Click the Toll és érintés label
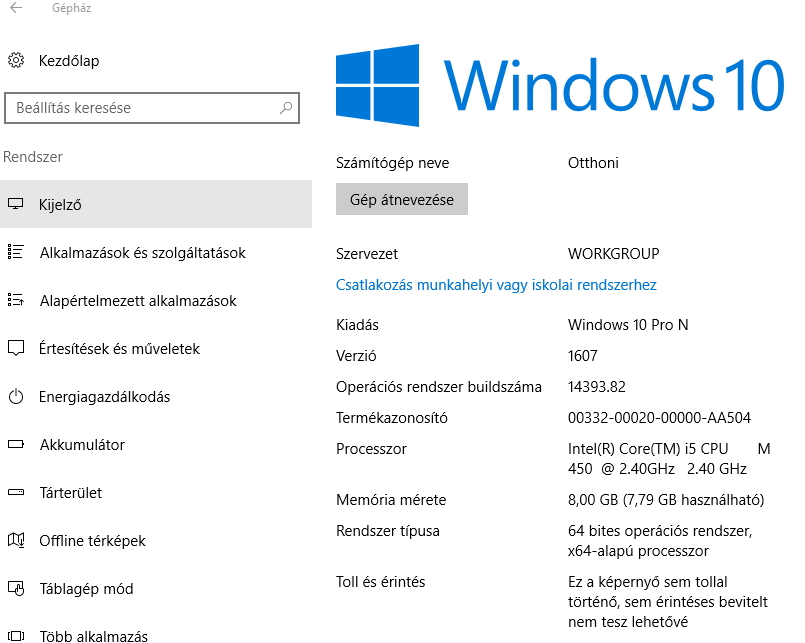Viewport: 805px width, 643px height. (x=380, y=582)
